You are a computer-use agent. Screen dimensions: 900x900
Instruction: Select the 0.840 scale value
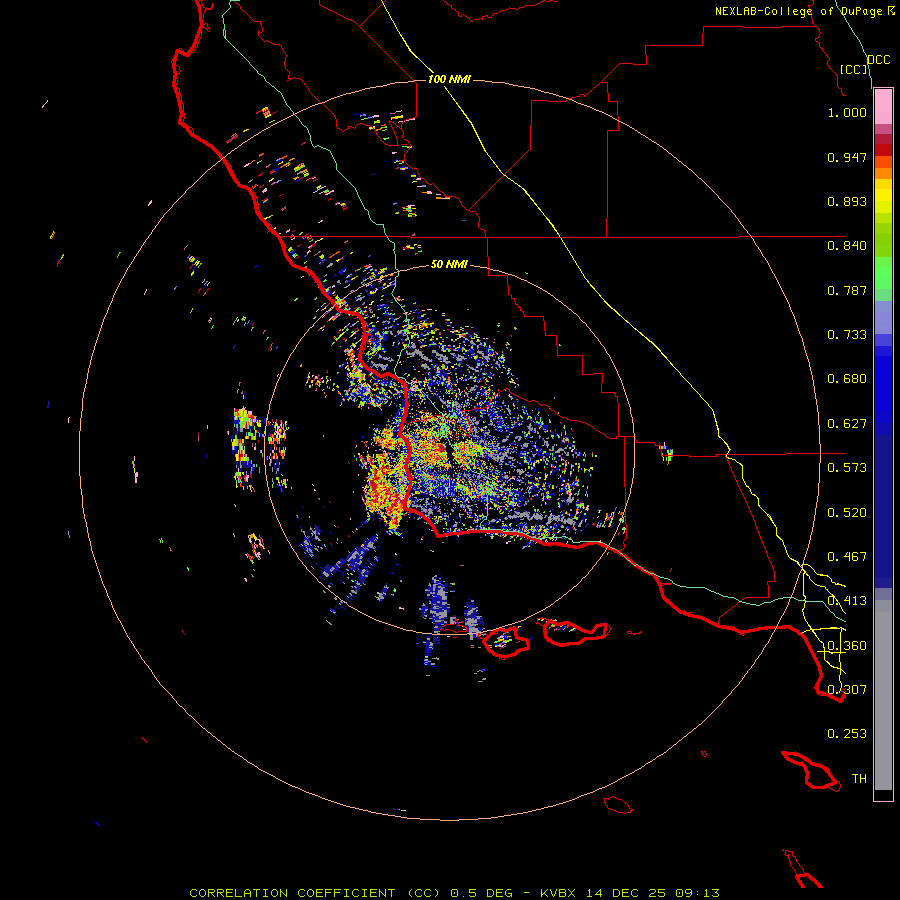click(847, 246)
